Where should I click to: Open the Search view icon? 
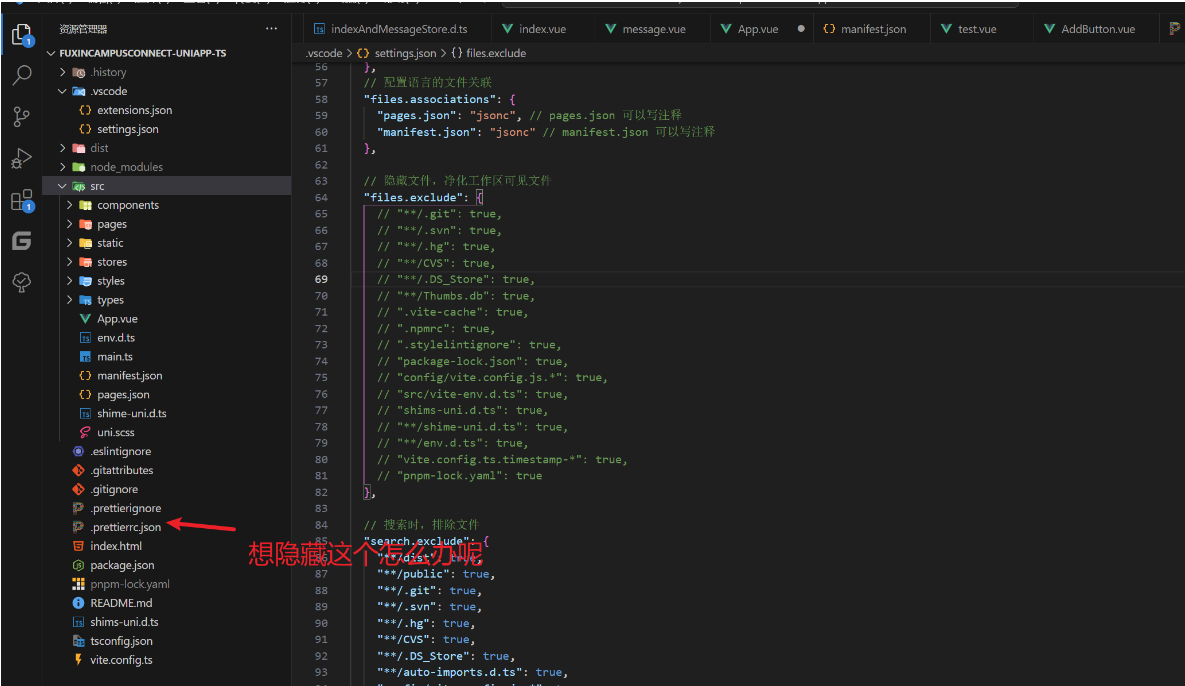coord(22,75)
